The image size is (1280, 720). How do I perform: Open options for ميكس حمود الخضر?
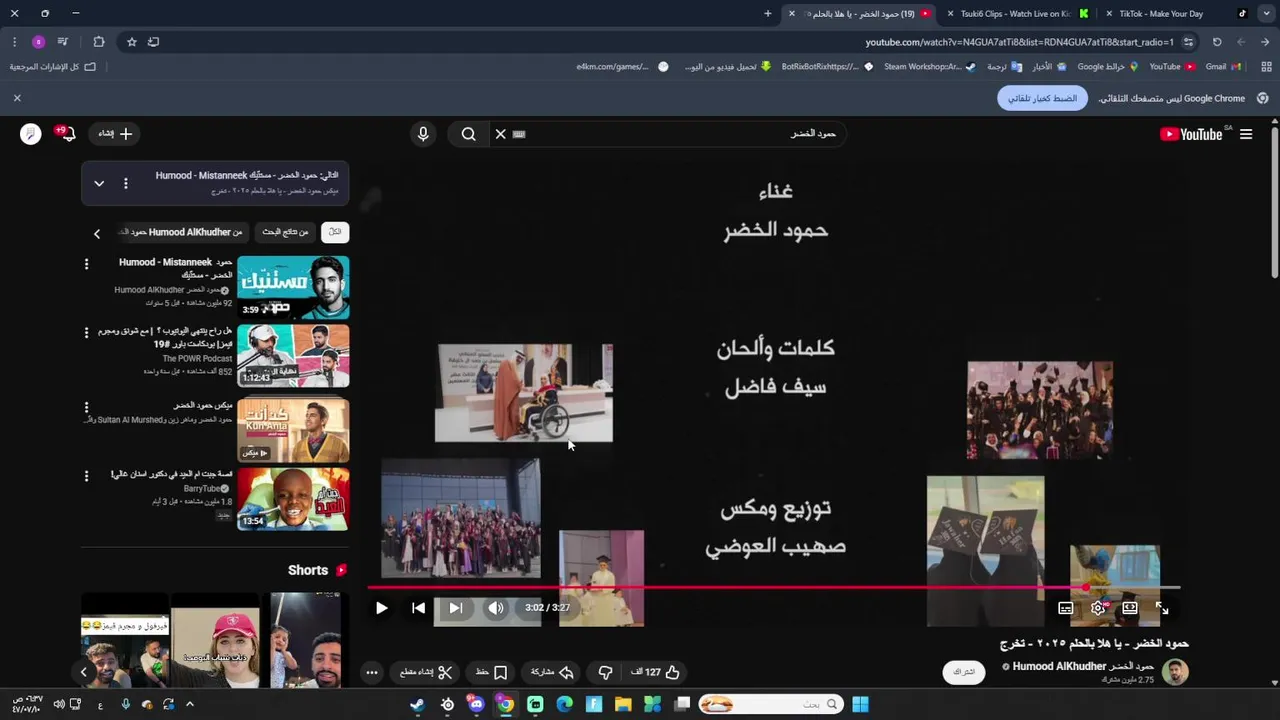tap(86, 407)
